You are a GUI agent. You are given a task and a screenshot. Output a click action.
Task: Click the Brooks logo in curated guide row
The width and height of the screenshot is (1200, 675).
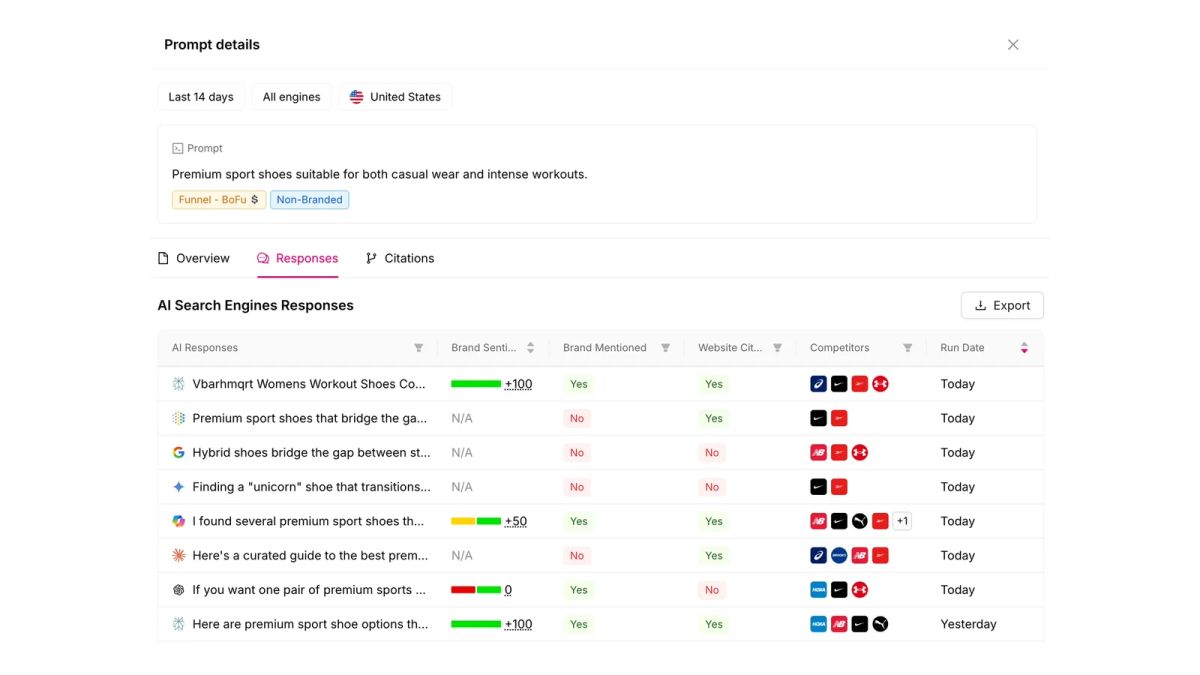coord(839,556)
